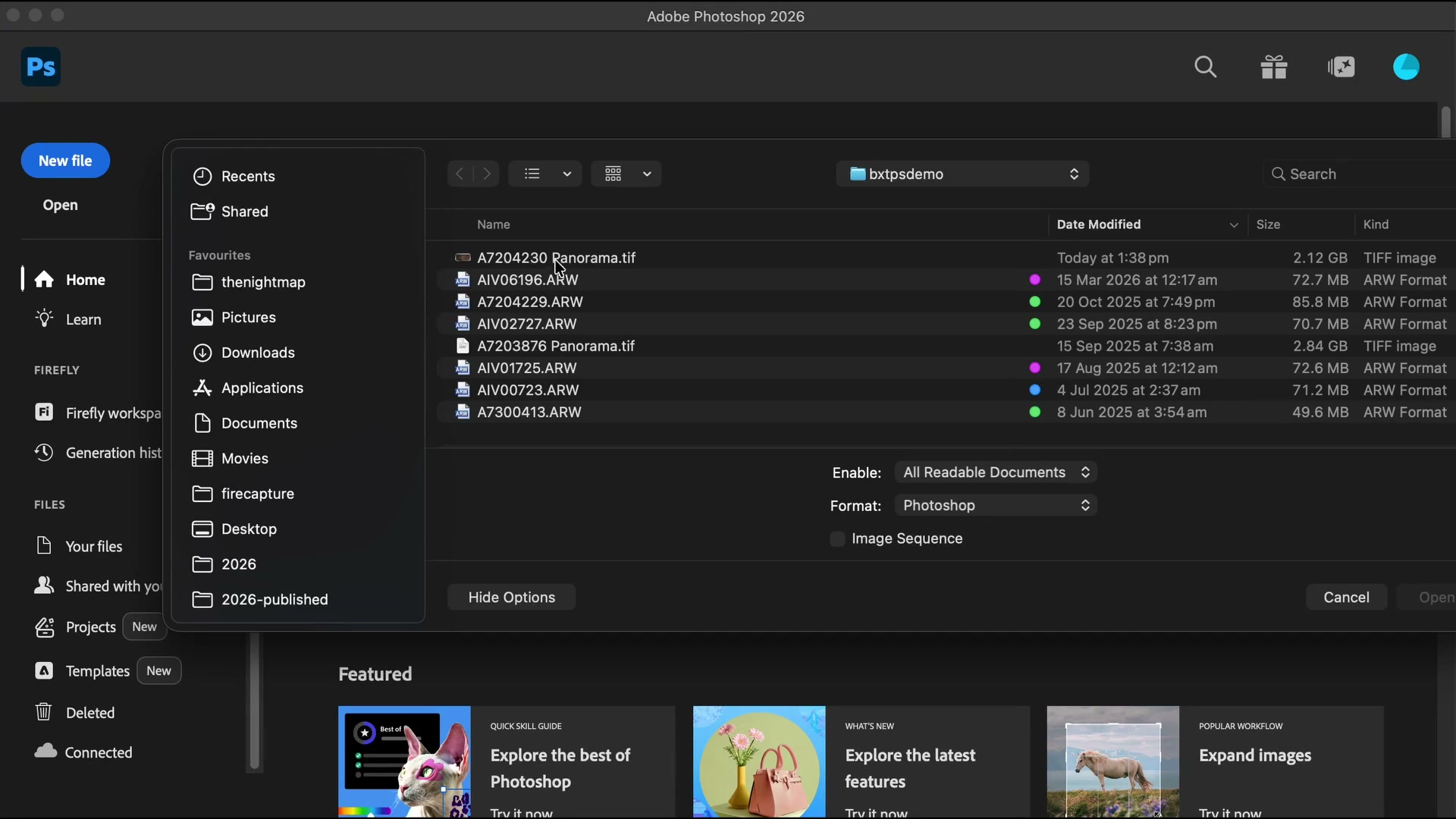Open Shared with you item

98,586
